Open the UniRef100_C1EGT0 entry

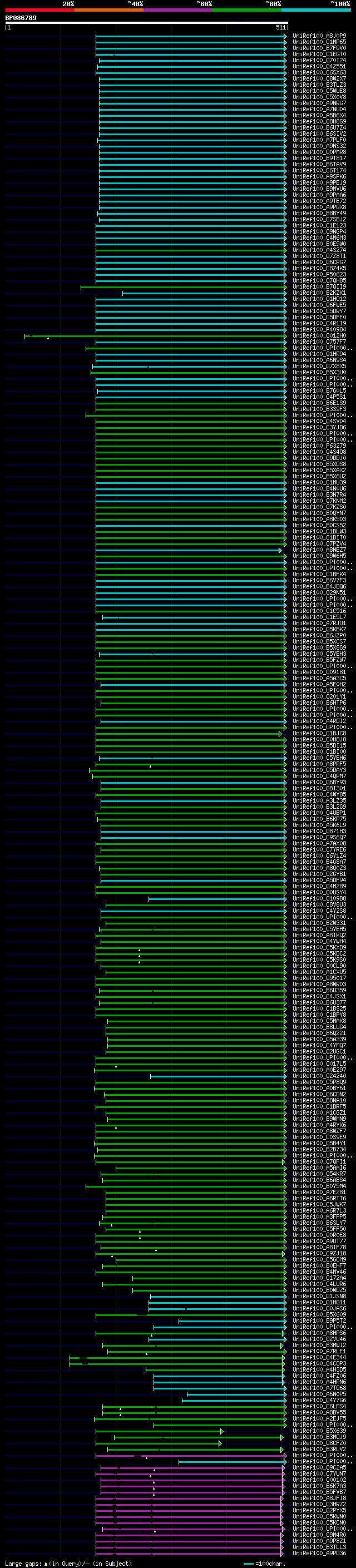(x=319, y=54)
